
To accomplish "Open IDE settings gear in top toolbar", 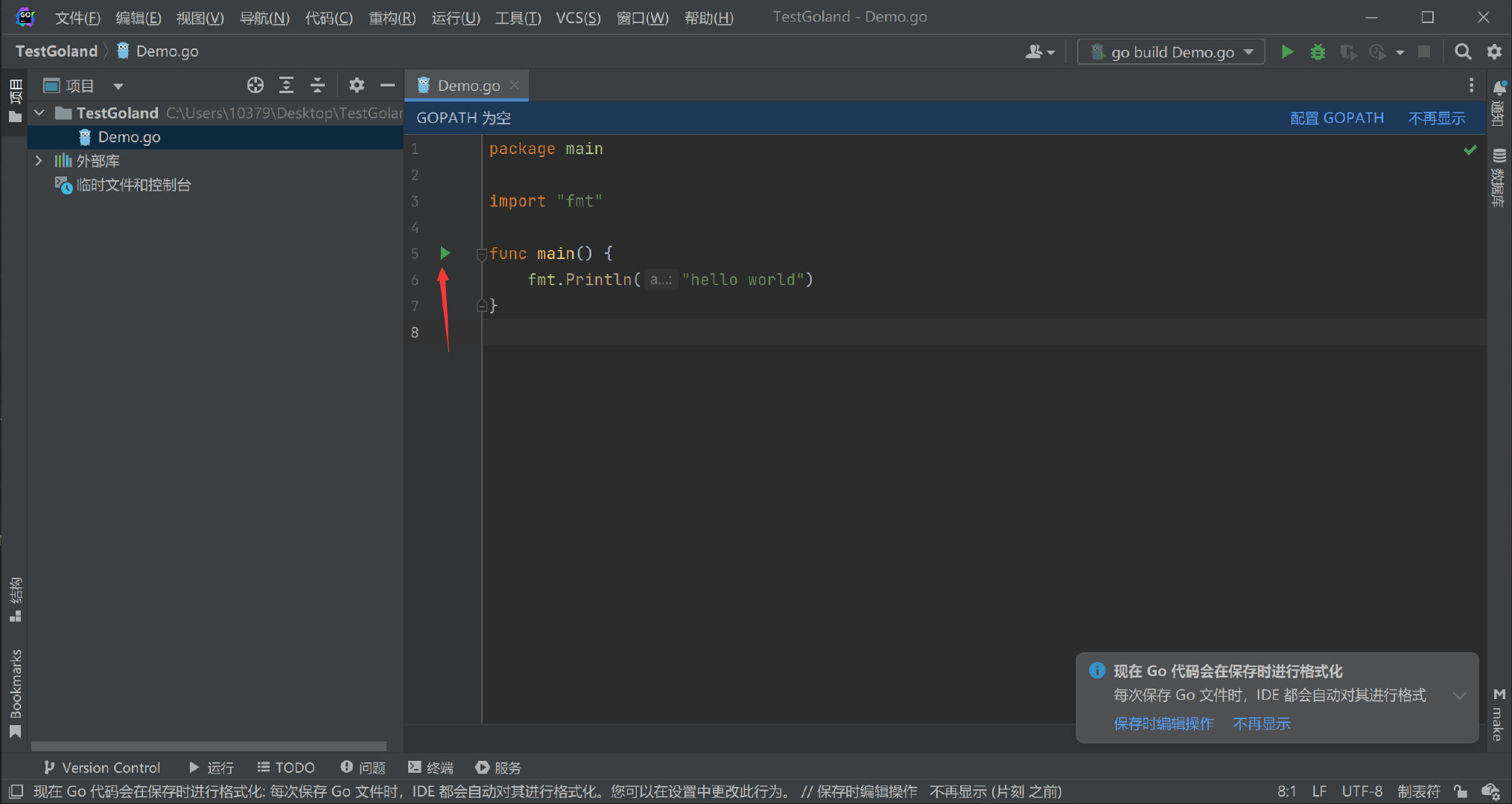I will (x=1494, y=51).
